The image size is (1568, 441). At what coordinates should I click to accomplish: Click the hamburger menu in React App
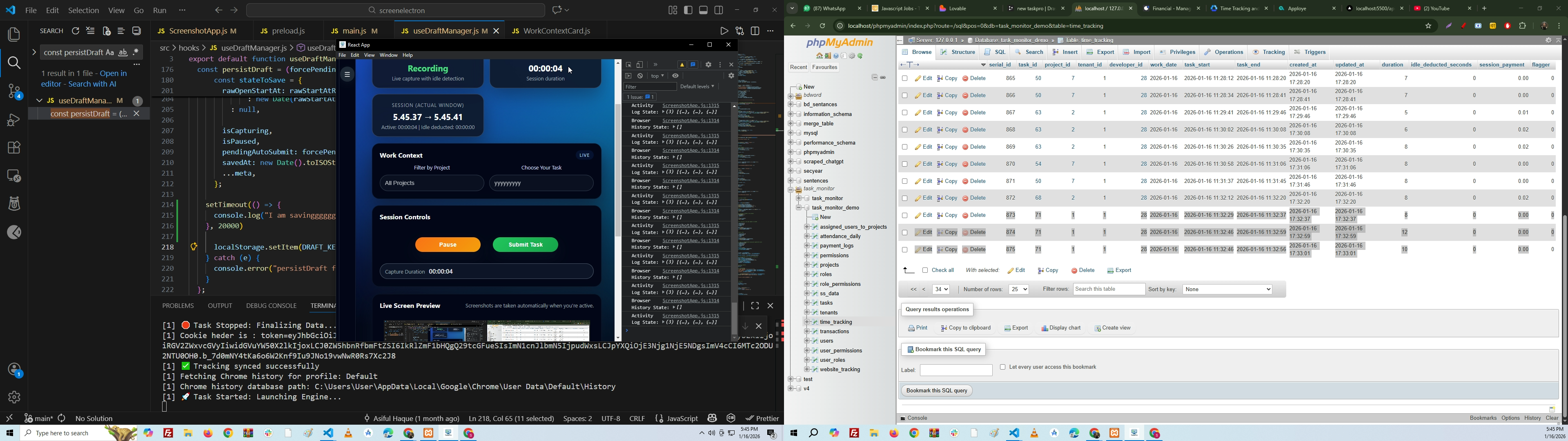[347, 74]
